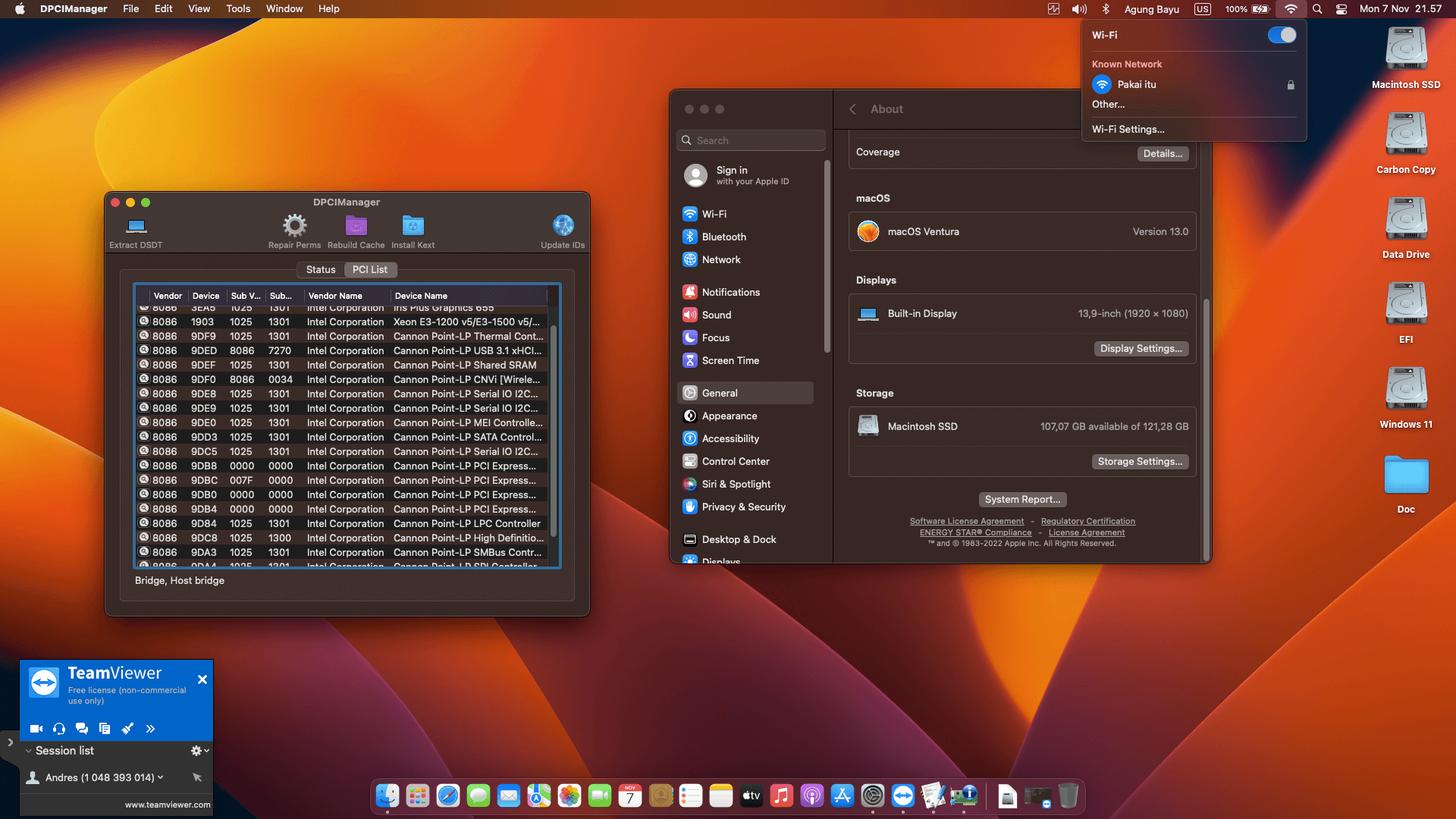
Task: Open the Wi-Fi Settings… menu entry
Action: point(1128,130)
